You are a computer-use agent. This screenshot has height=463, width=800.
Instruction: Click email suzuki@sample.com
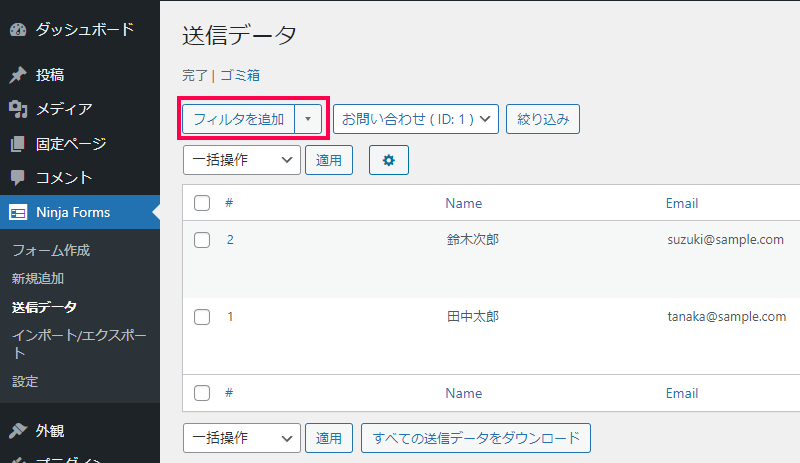click(x=726, y=239)
